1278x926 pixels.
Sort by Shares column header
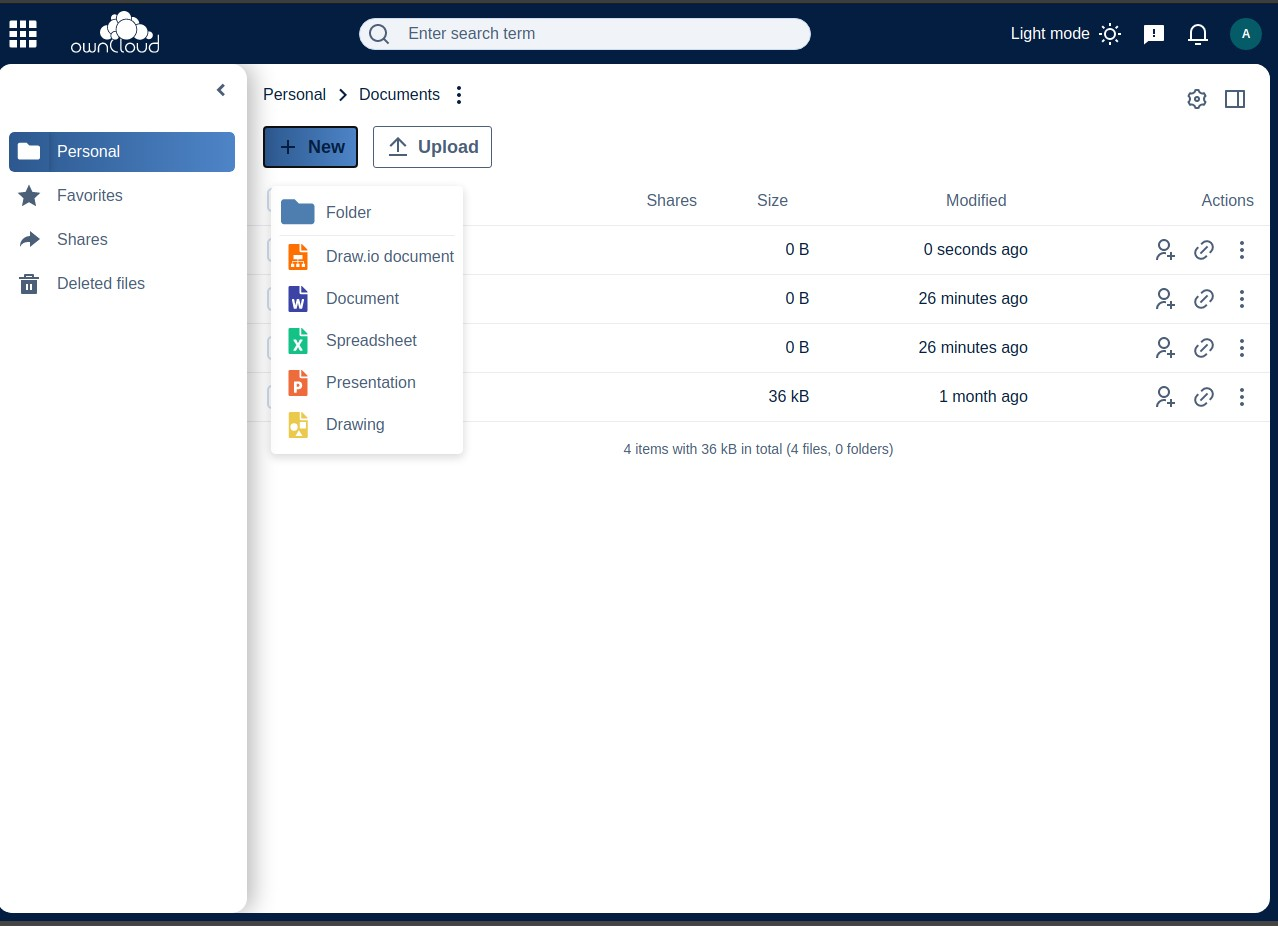pyautogui.click(x=671, y=201)
